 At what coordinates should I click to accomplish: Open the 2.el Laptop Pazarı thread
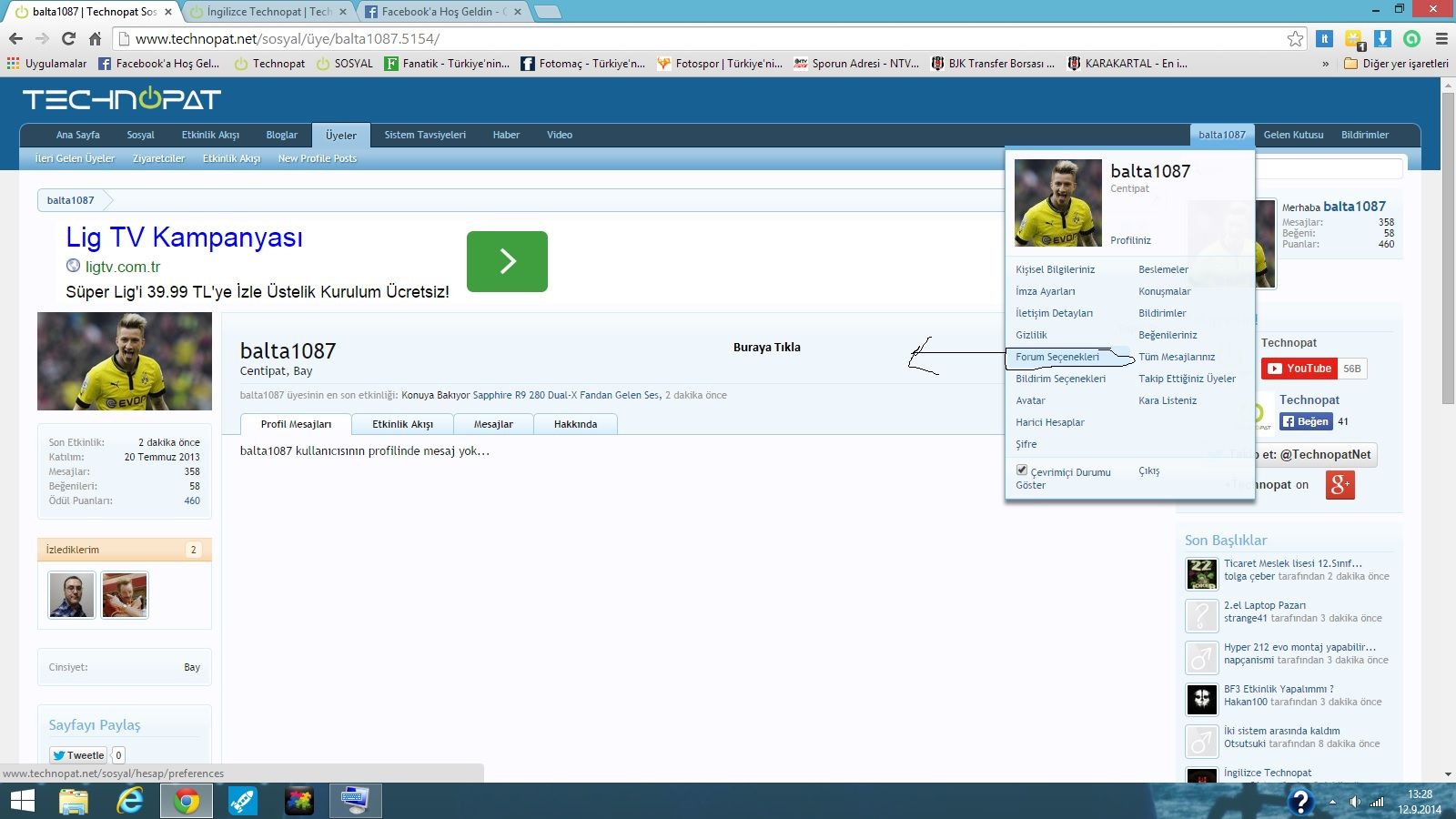click(x=1265, y=605)
